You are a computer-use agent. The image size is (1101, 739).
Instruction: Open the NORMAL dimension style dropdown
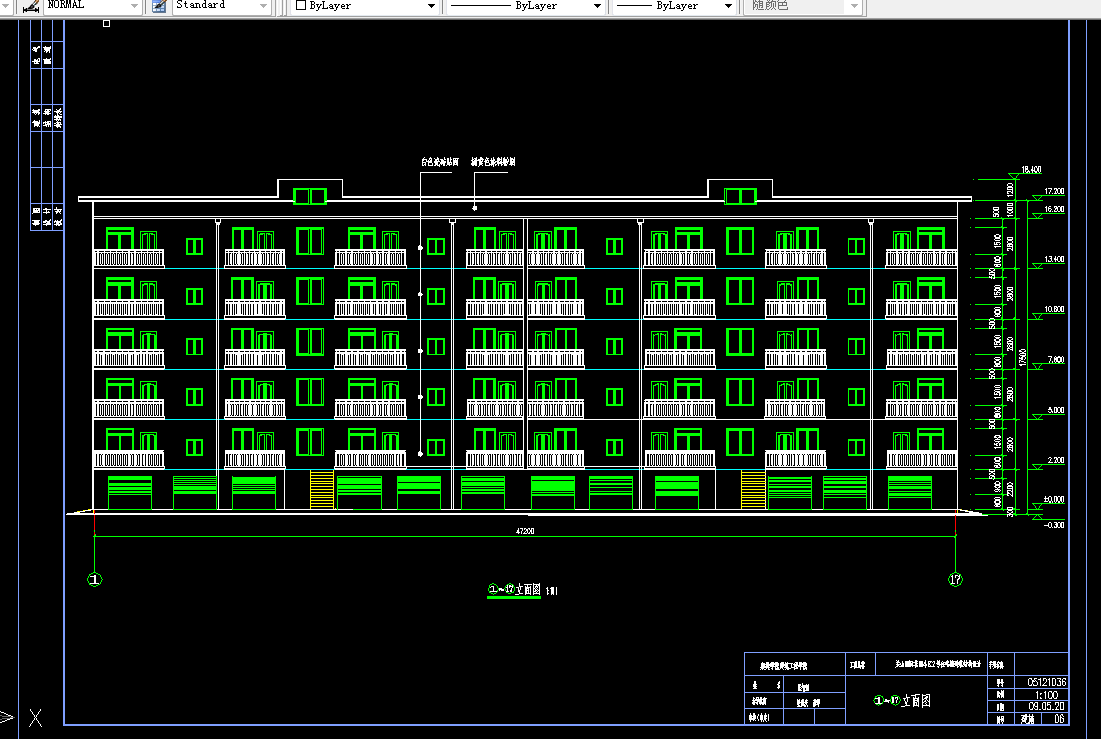pos(134,6)
